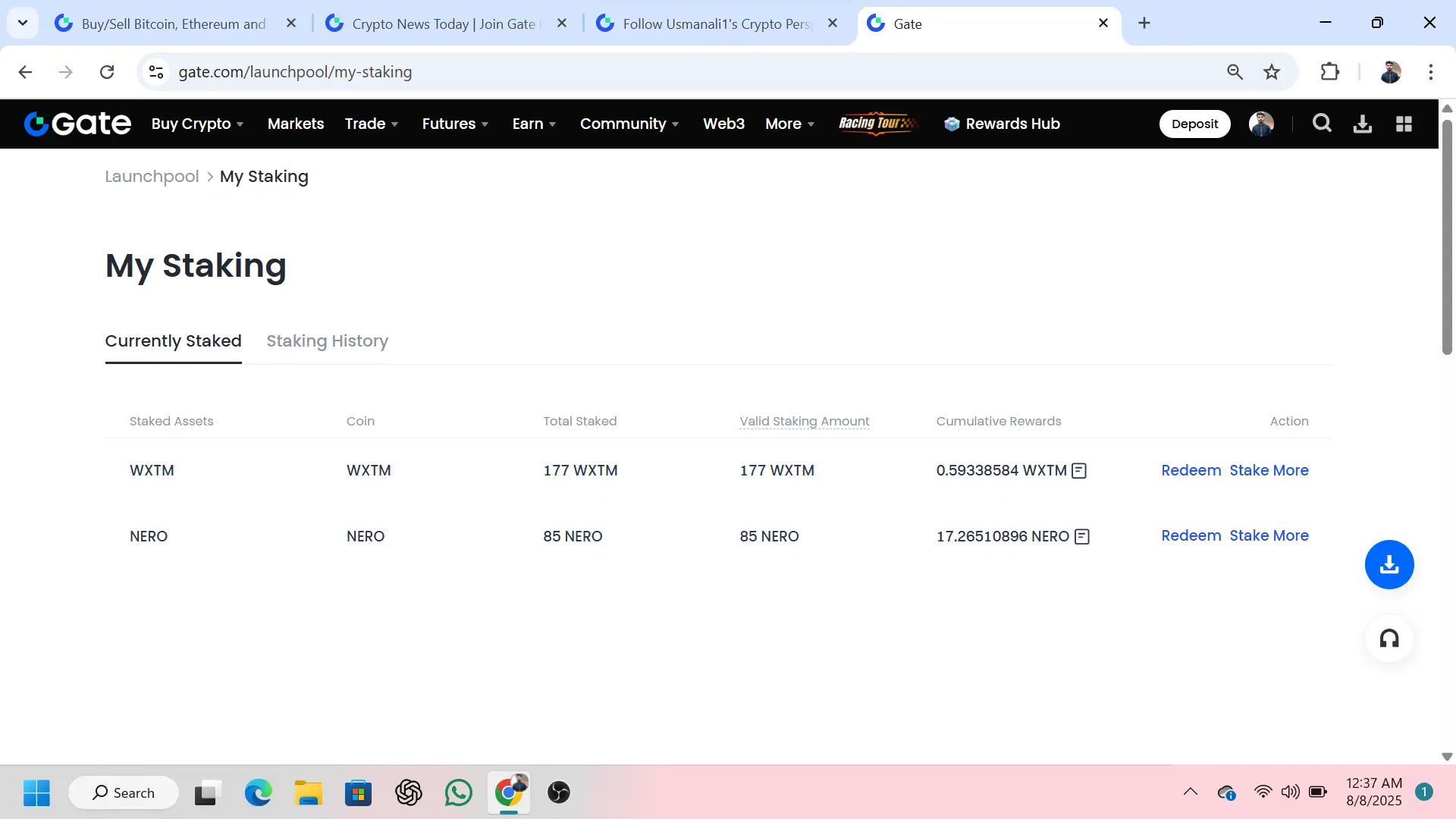Click the download app icon in header
1456x819 pixels.
tap(1363, 124)
